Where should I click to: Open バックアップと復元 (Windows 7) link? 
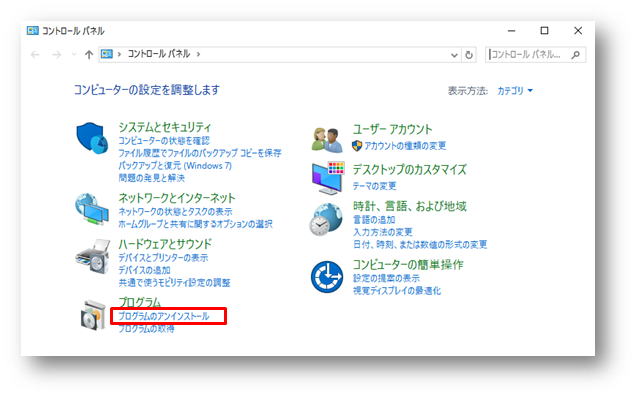(175, 166)
